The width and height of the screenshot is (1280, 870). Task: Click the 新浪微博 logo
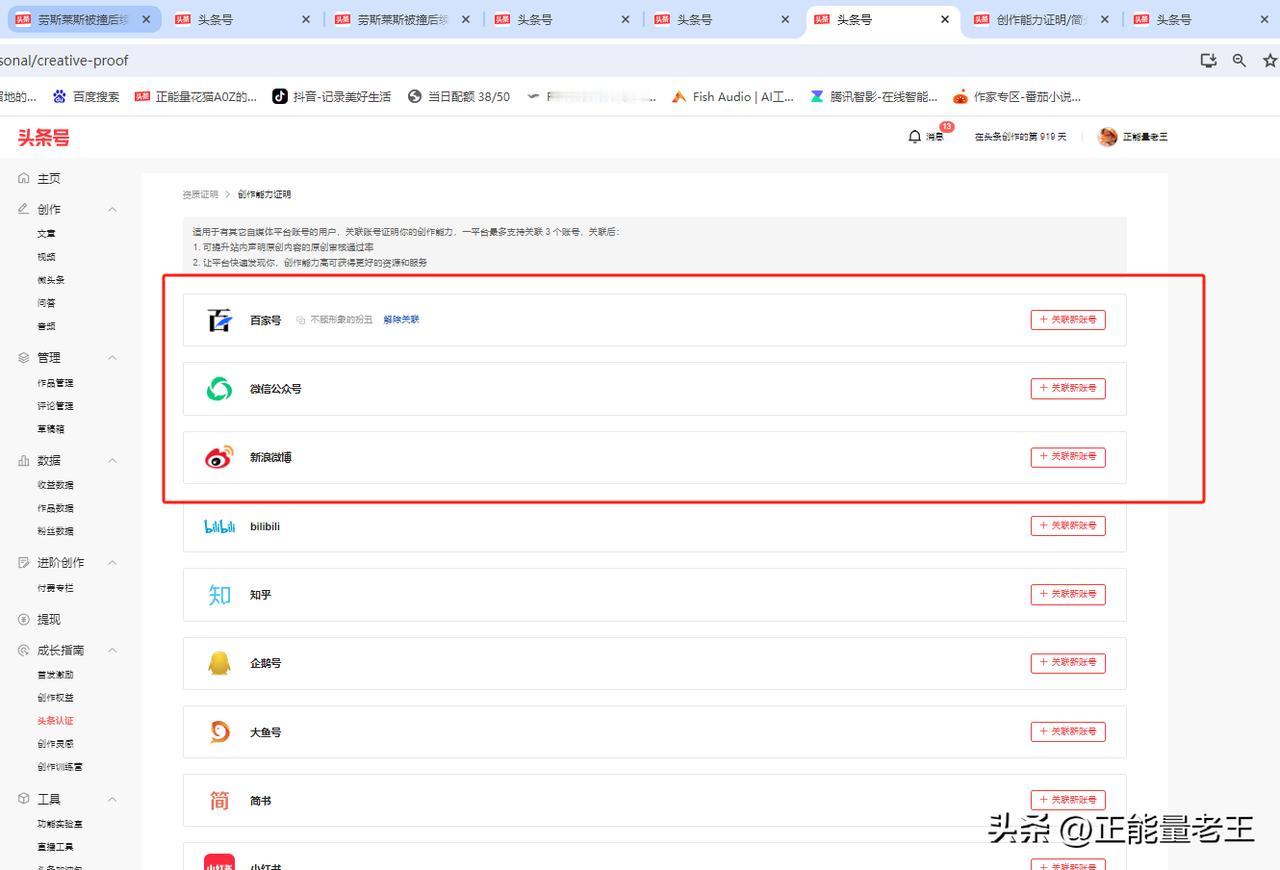pos(219,457)
